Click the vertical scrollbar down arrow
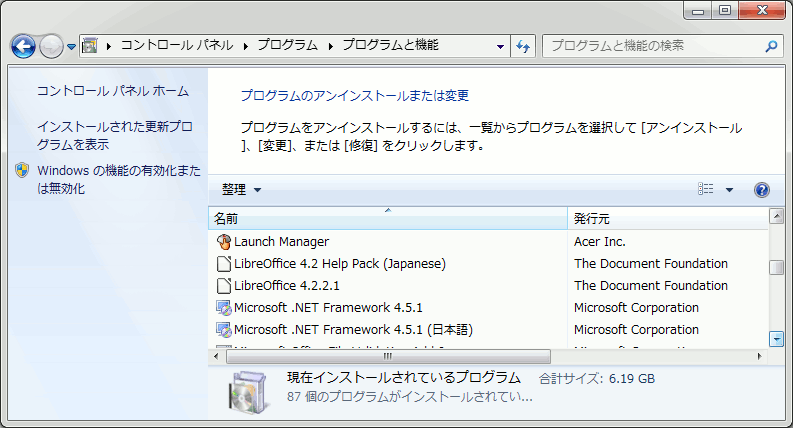 (x=776, y=339)
